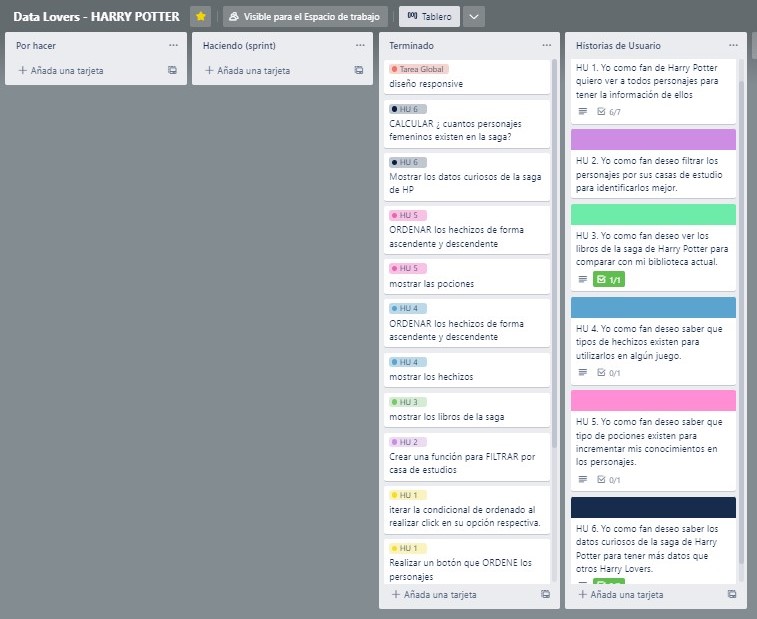Open Por hacer list options menu
Image resolution: width=757 pixels, height=619 pixels.
173,45
